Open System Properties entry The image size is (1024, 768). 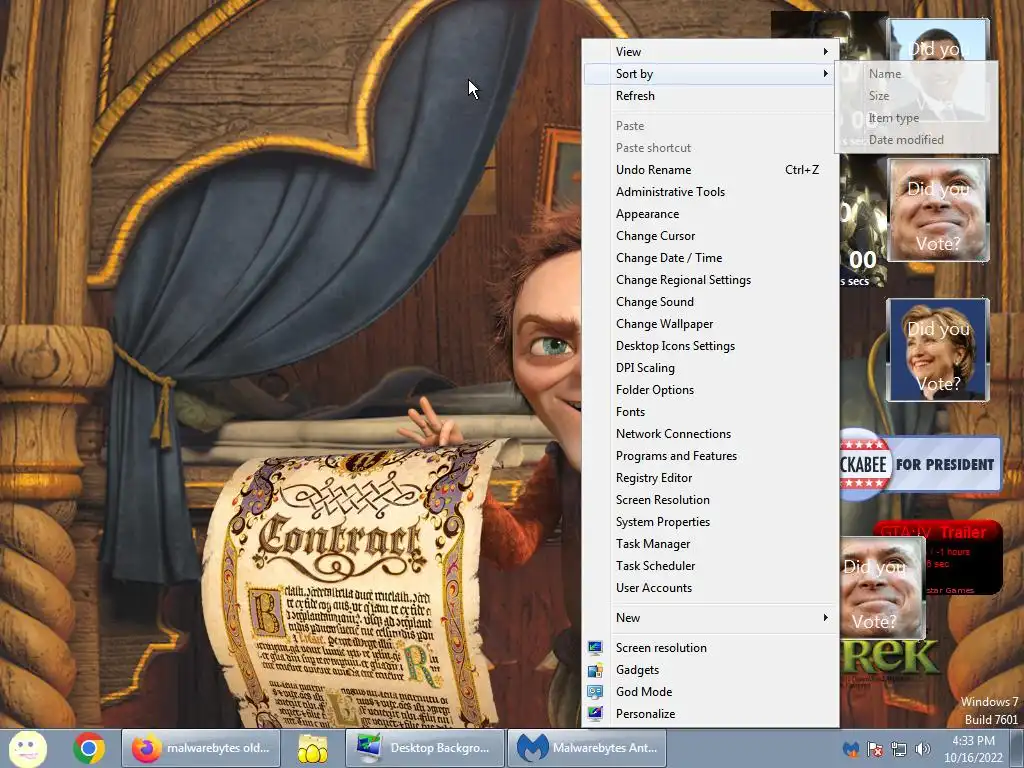tap(710, 522)
